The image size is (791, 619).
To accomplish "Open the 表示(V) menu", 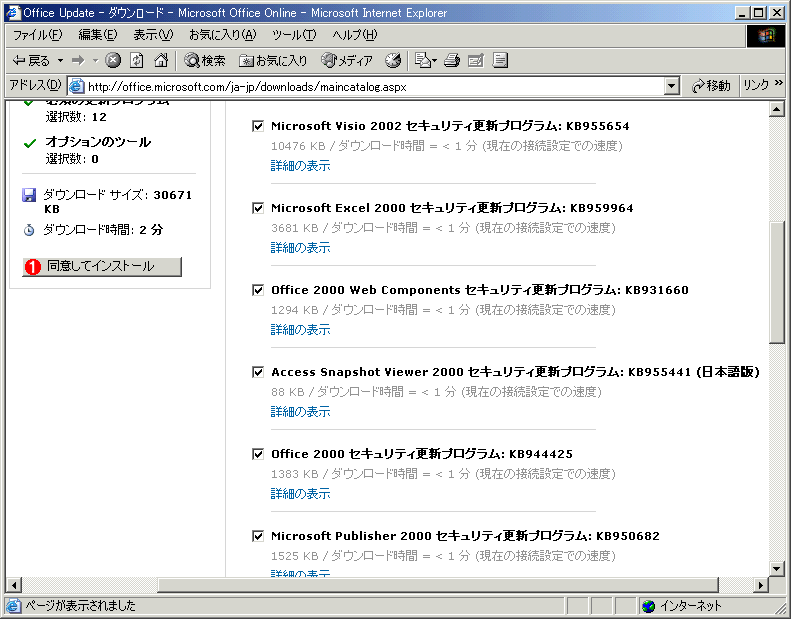I will [x=153, y=35].
